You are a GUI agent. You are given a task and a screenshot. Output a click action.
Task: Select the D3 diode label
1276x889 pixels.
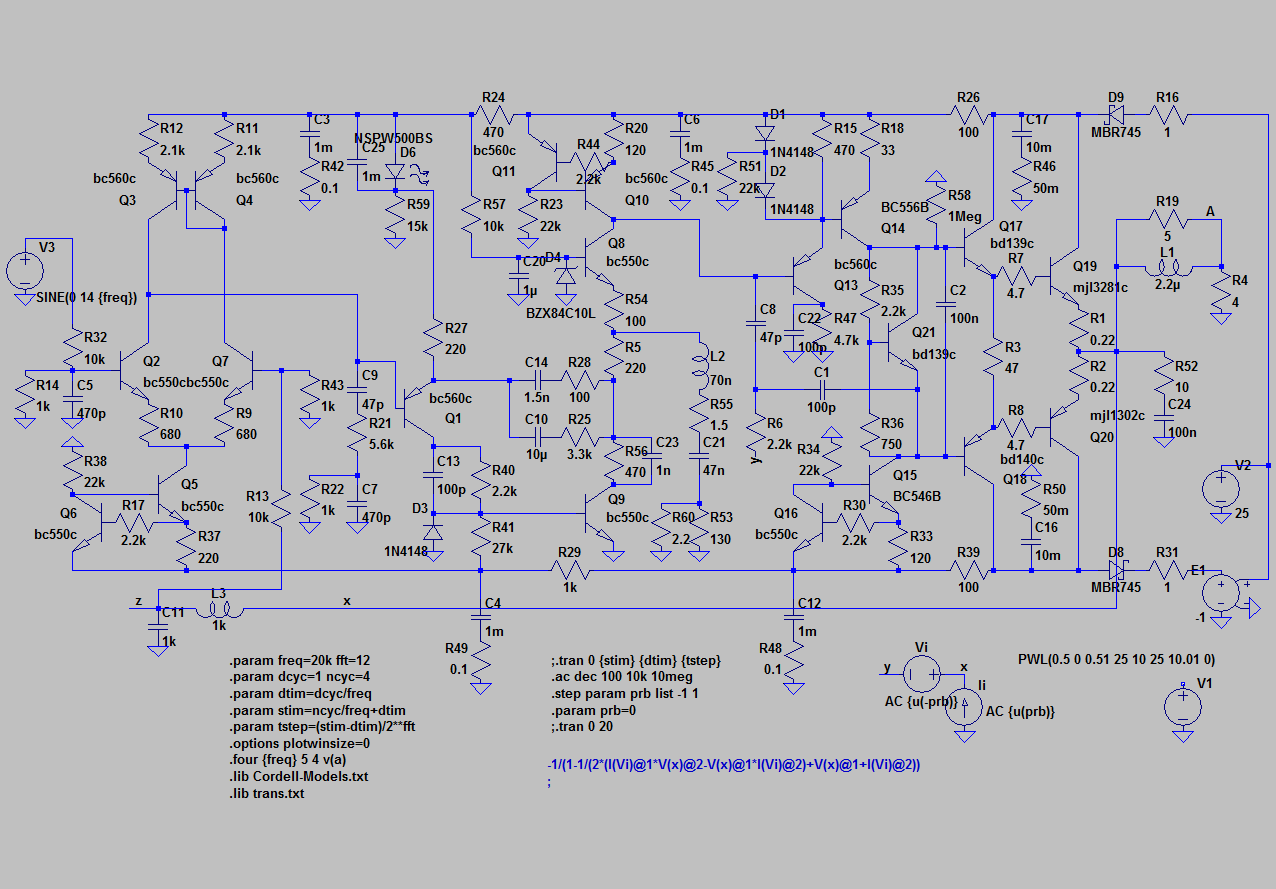pos(420,509)
